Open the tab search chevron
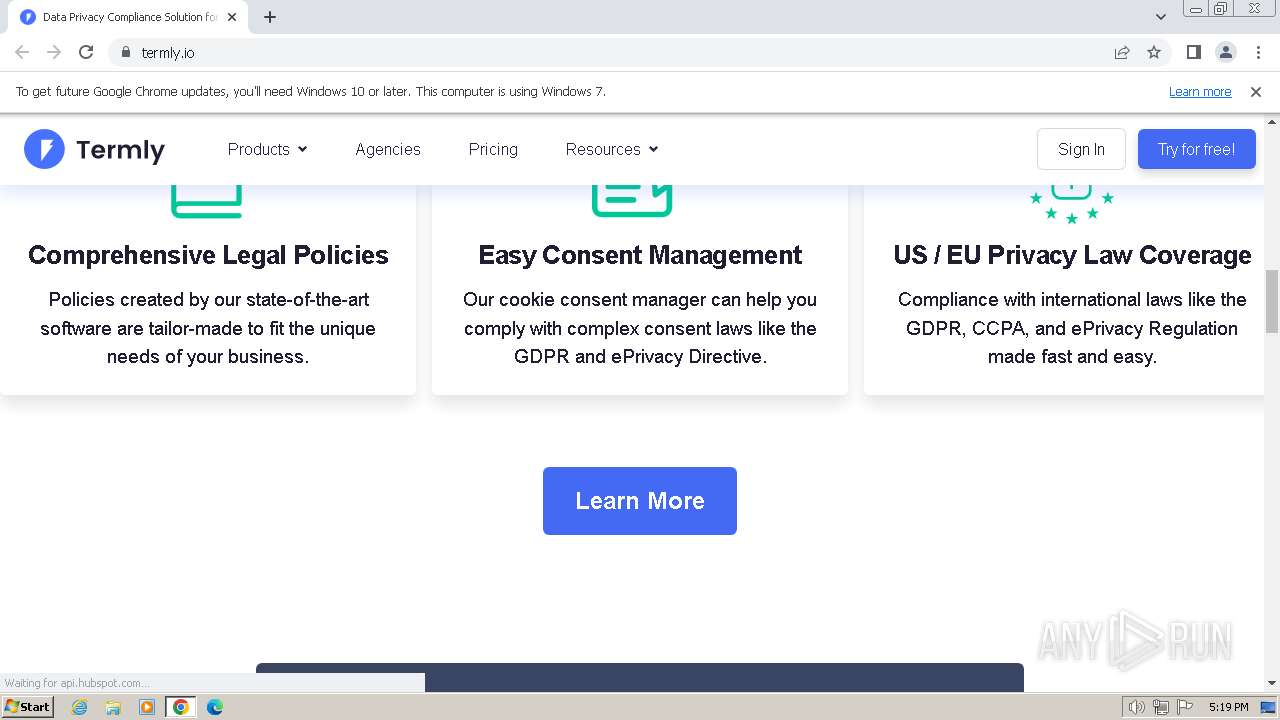 [1160, 17]
